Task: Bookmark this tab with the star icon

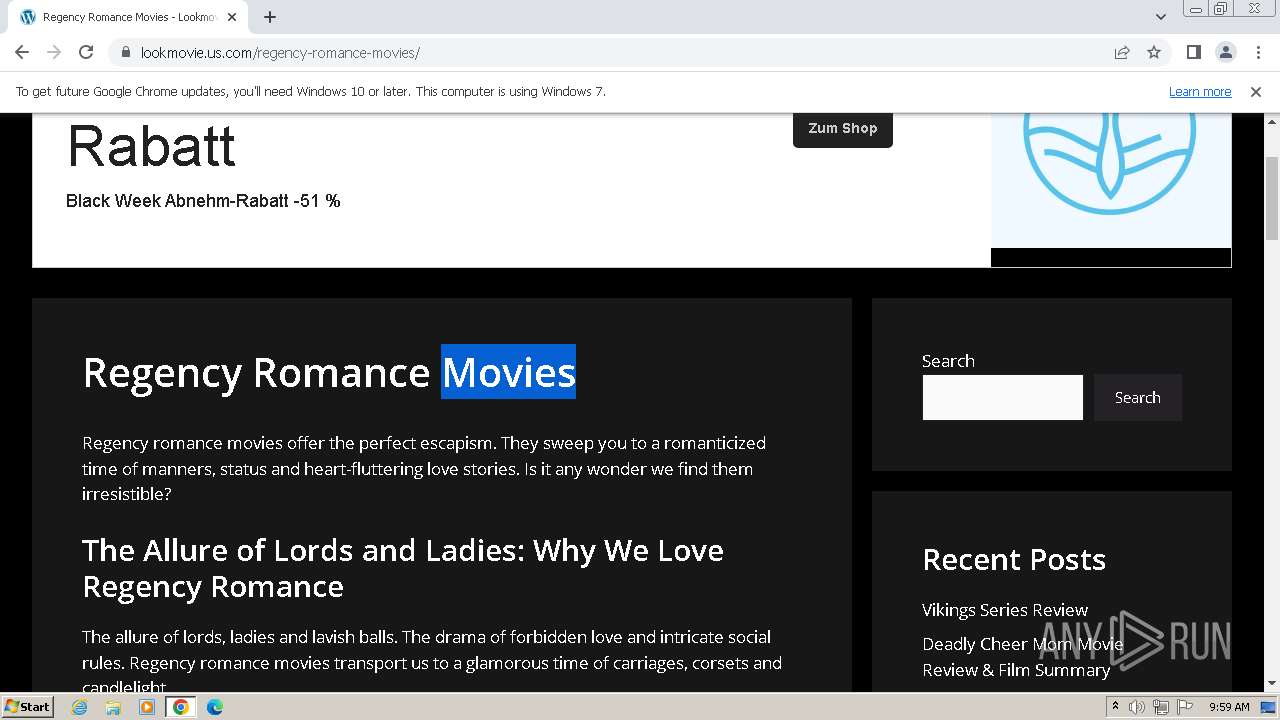Action: click(1154, 52)
